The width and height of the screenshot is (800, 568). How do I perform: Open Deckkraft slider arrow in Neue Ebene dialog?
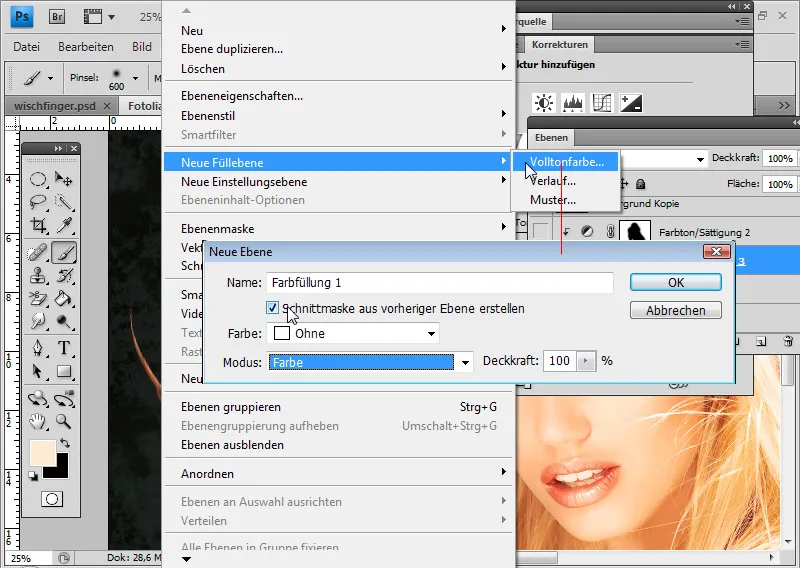tap(586, 361)
